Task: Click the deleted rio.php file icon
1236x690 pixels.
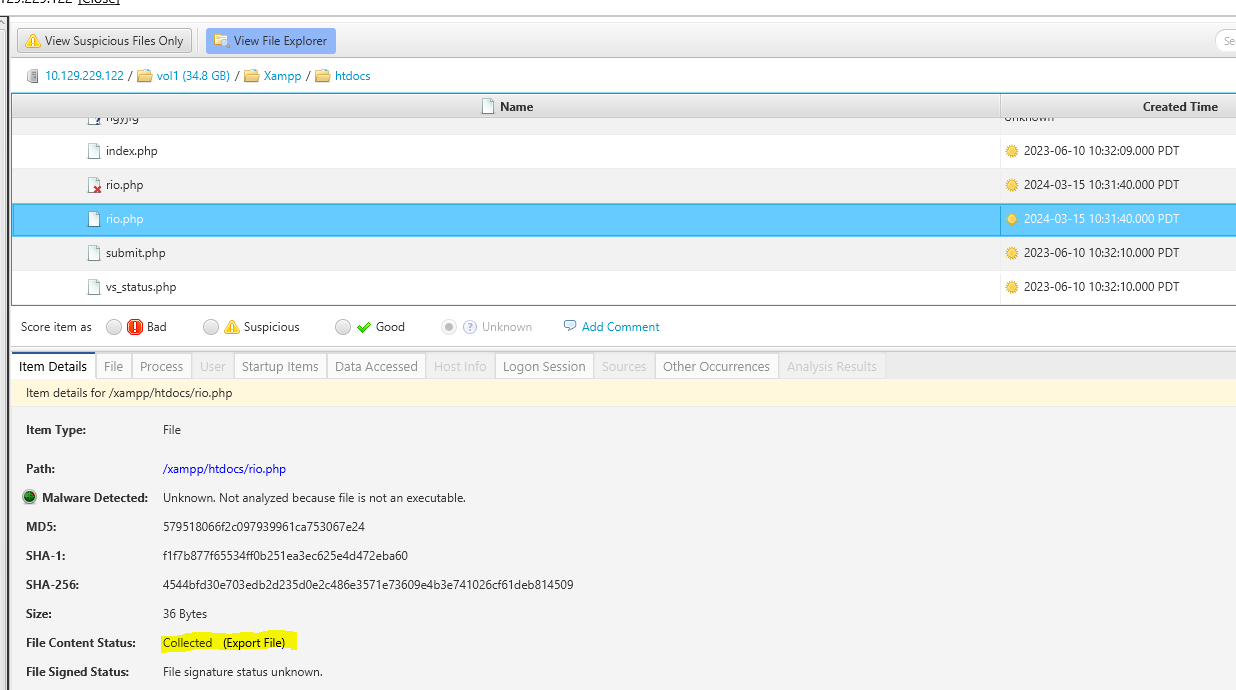Action: (94, 185)
